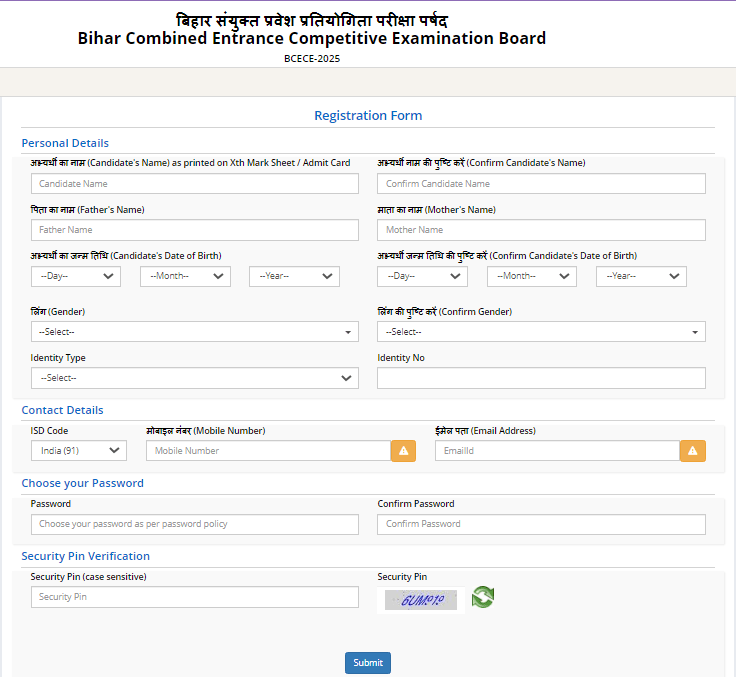
Task: Open the Confirm Gender dropdown
Action: click(541, 332)
